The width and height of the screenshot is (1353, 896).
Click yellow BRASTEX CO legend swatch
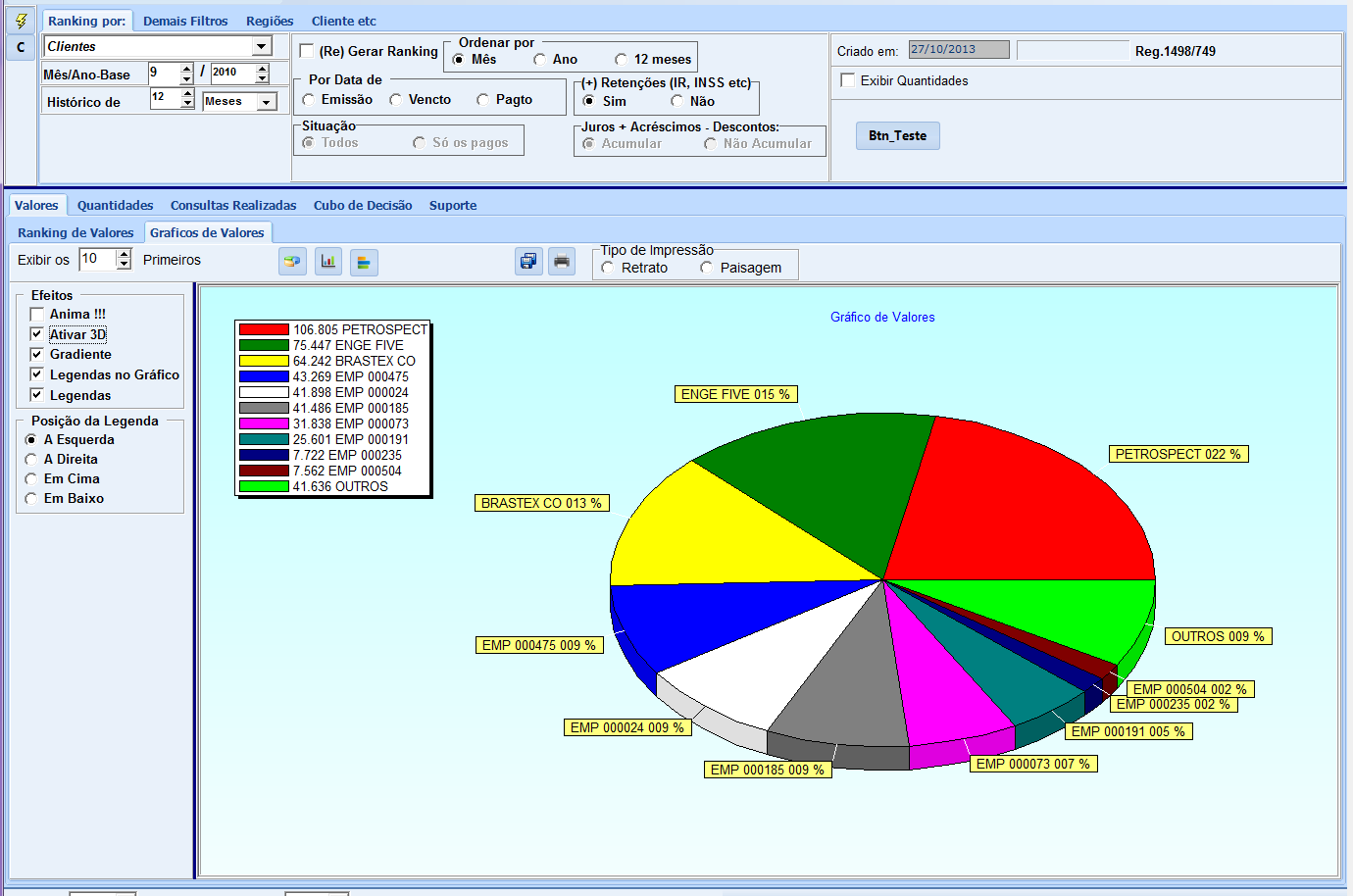tap(264, 361)
